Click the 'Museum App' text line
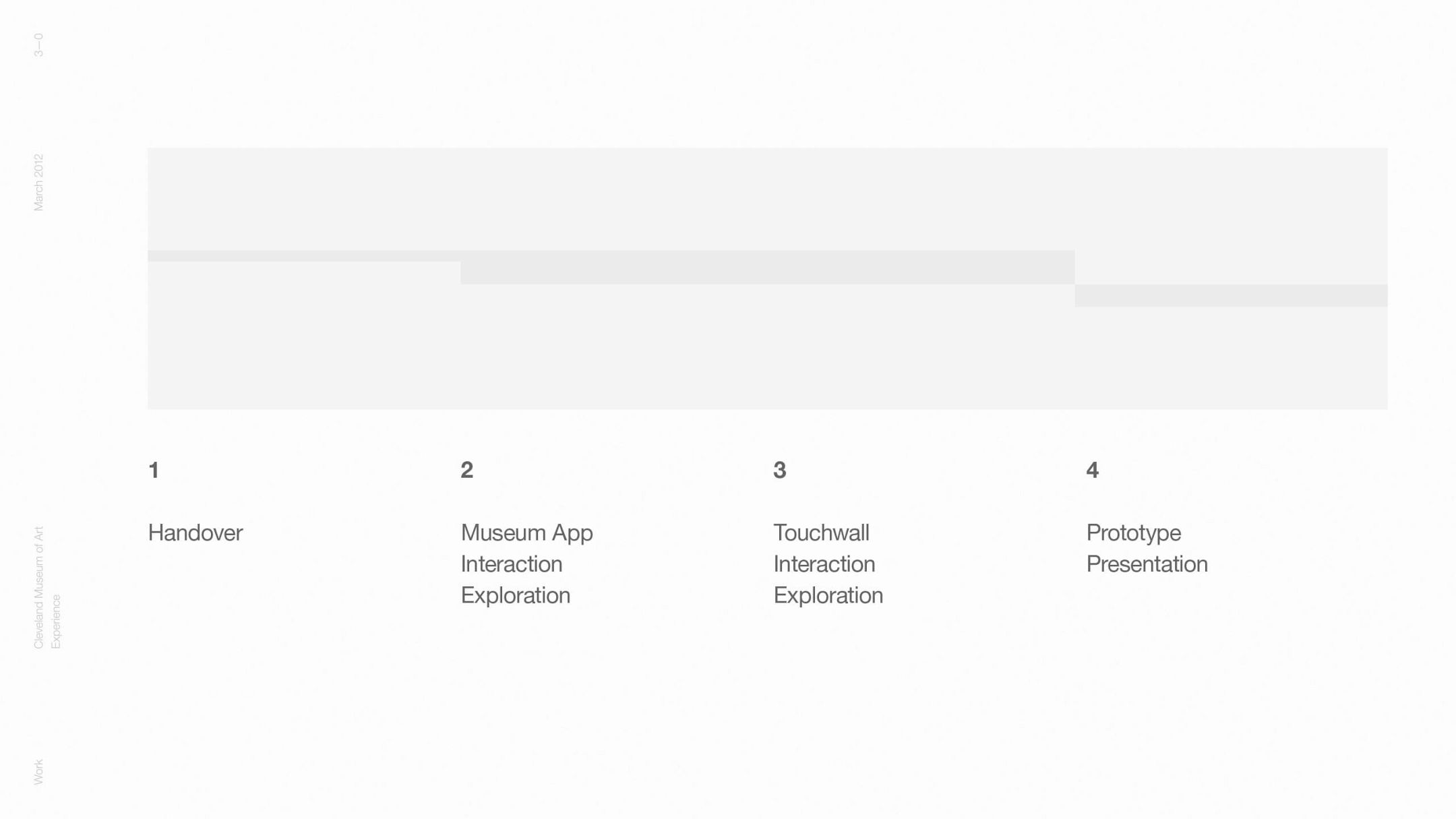Viewport: 1456px width, 819px height. [x=526, y=533]
